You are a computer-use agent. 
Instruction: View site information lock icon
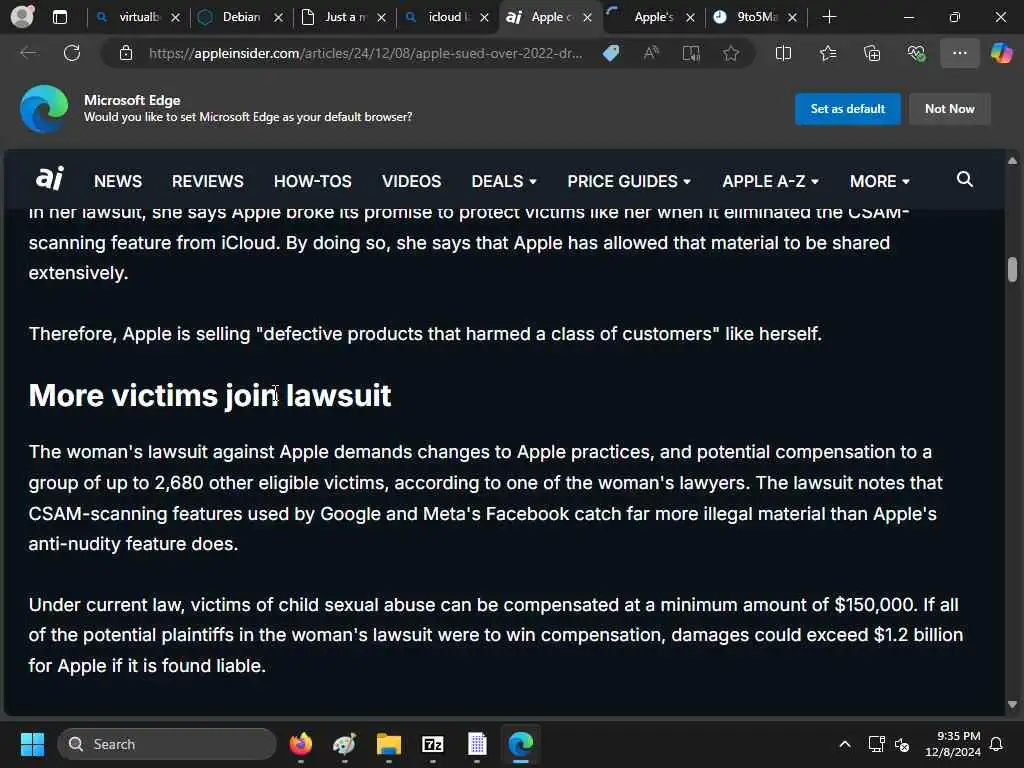pos(125,53)
